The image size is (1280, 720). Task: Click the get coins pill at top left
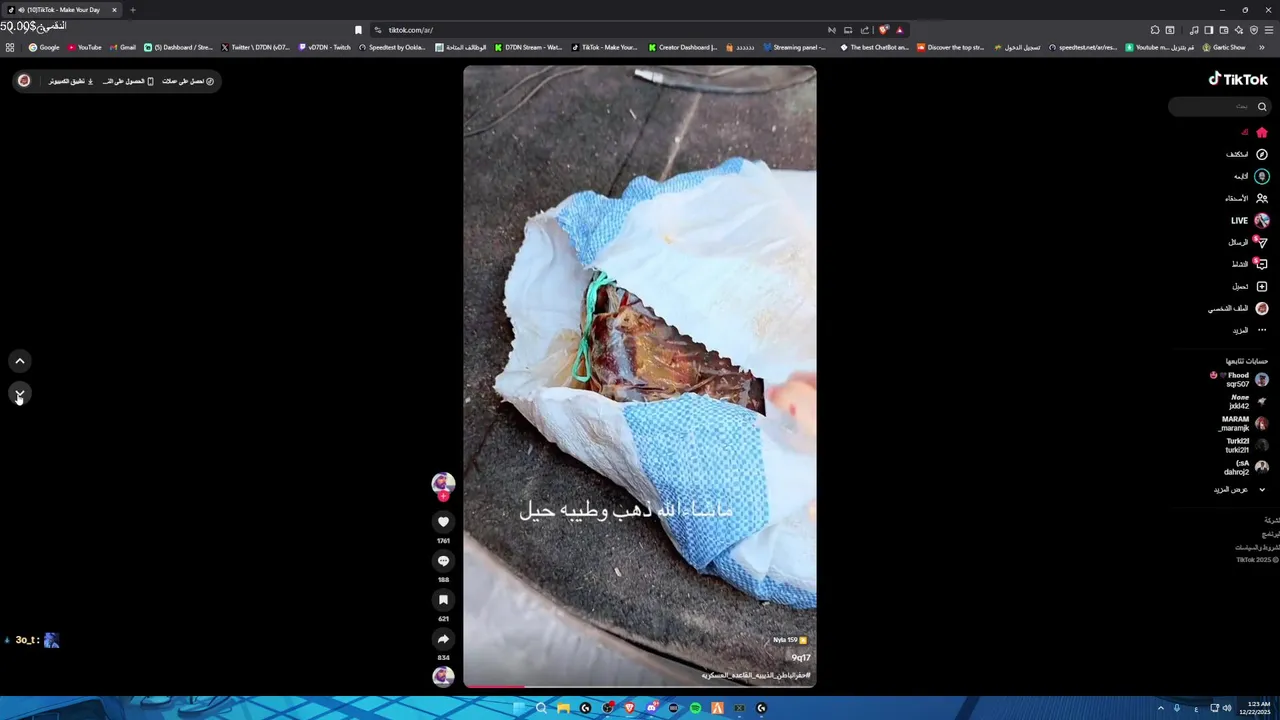coord(188,81)
